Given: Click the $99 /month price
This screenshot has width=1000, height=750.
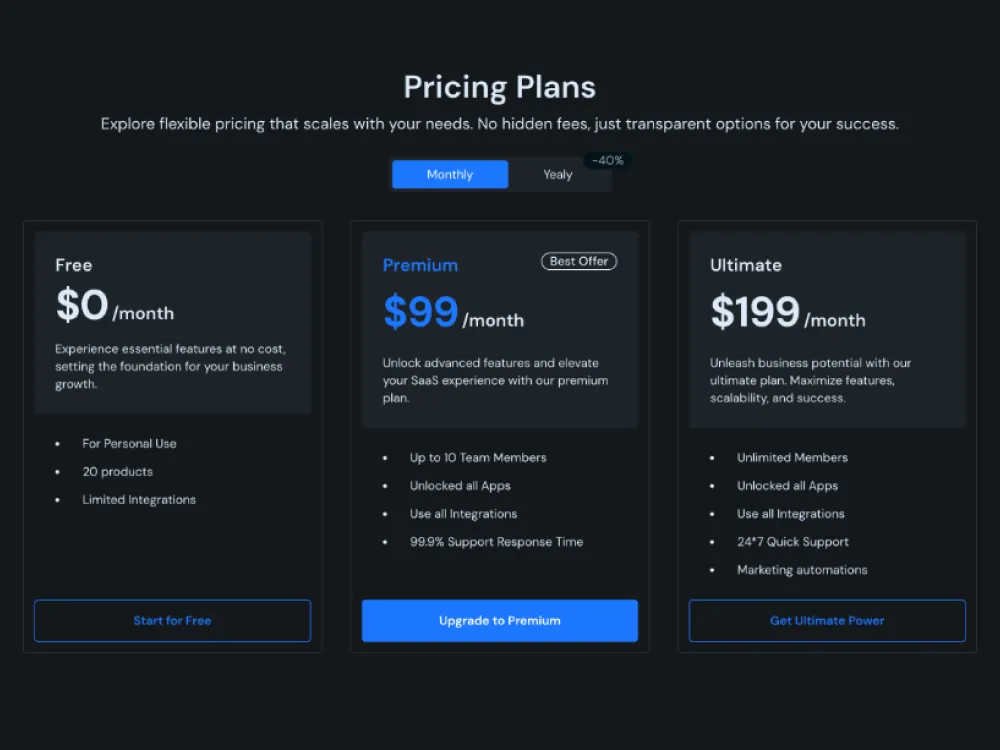Looking at the screenshot, I should (x=453, y=314).
